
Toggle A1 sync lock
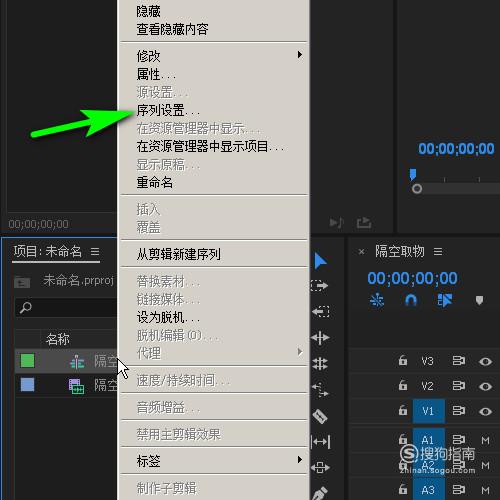coord(458,440)
